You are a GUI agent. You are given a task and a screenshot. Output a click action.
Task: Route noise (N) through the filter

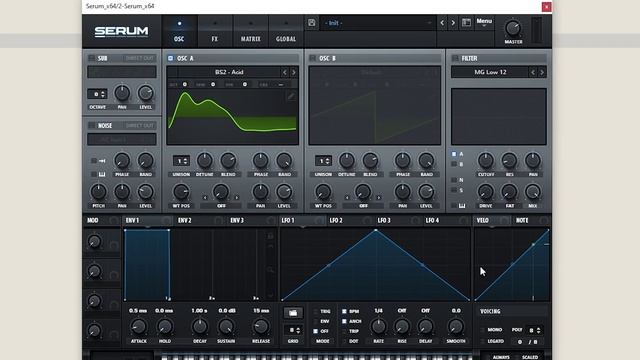click(454, 180)
